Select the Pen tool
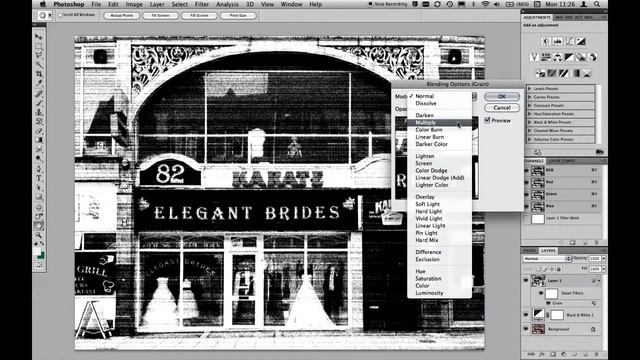This screenshot has width=640, height=360. pos(39,169)
